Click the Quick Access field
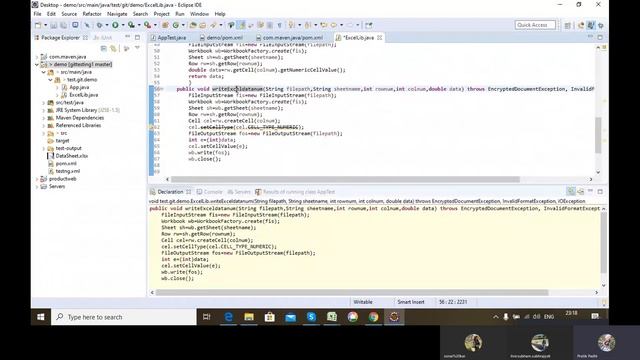This screenshot has height=360, width=640. click(x=535, y=25)
